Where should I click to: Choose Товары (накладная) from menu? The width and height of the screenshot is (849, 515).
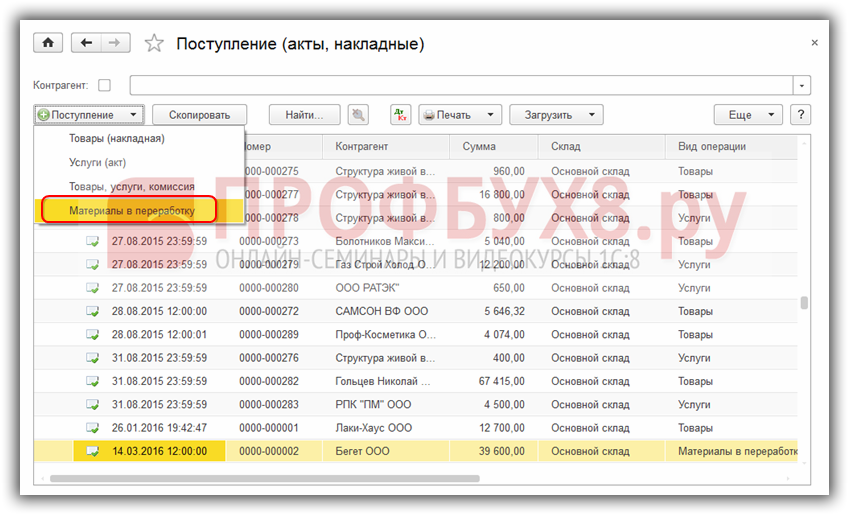pyautogui.click(x=116, y=138)
